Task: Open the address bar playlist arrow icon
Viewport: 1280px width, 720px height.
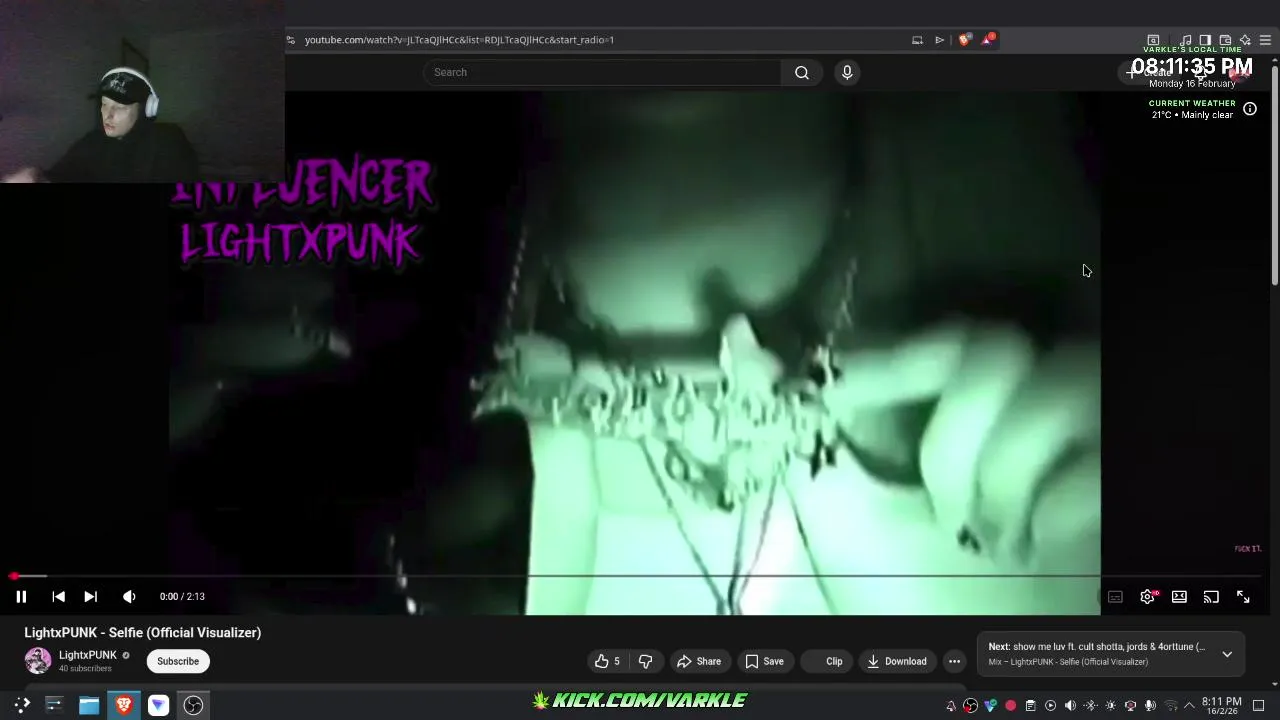Action: pos(939,40)
